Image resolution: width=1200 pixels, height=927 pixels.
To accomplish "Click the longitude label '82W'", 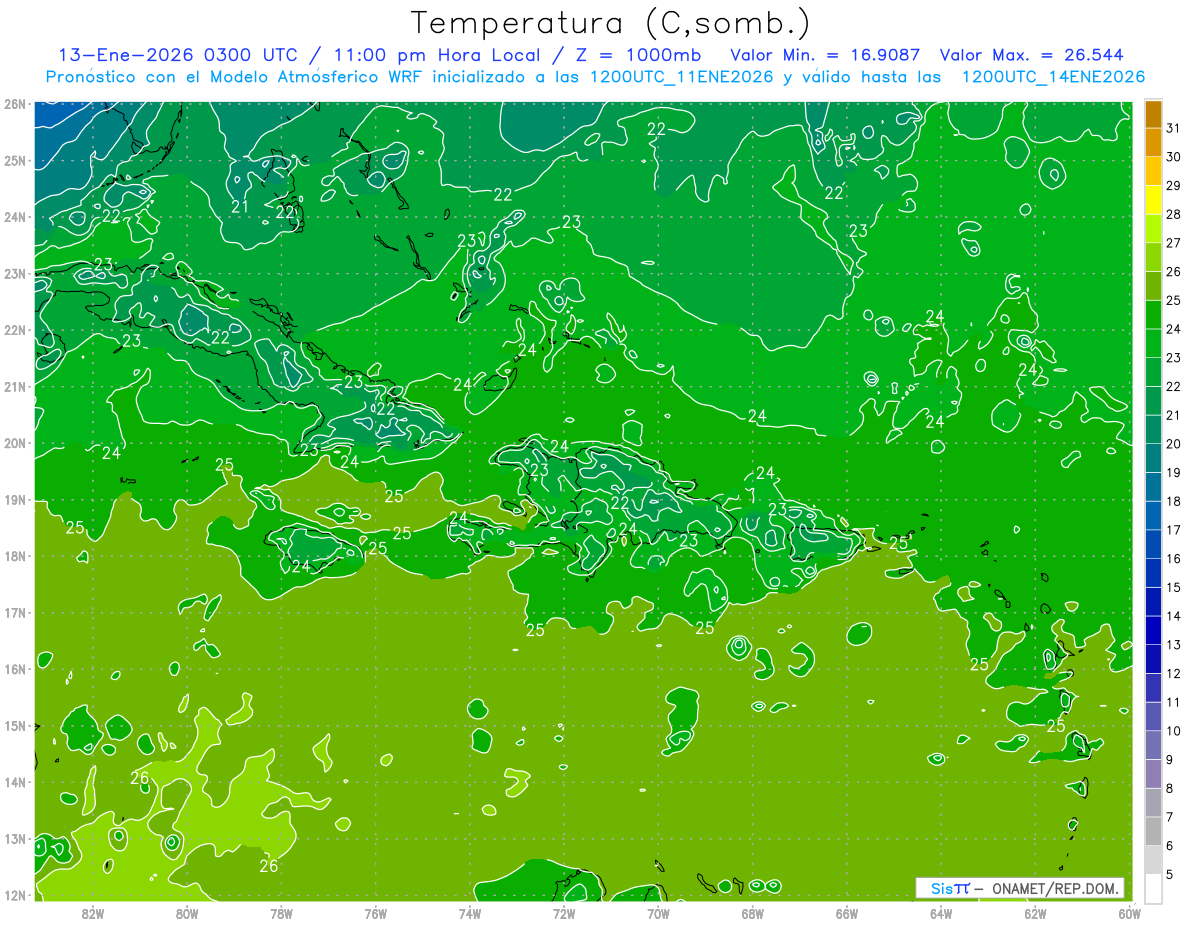I will pos(93,913).
